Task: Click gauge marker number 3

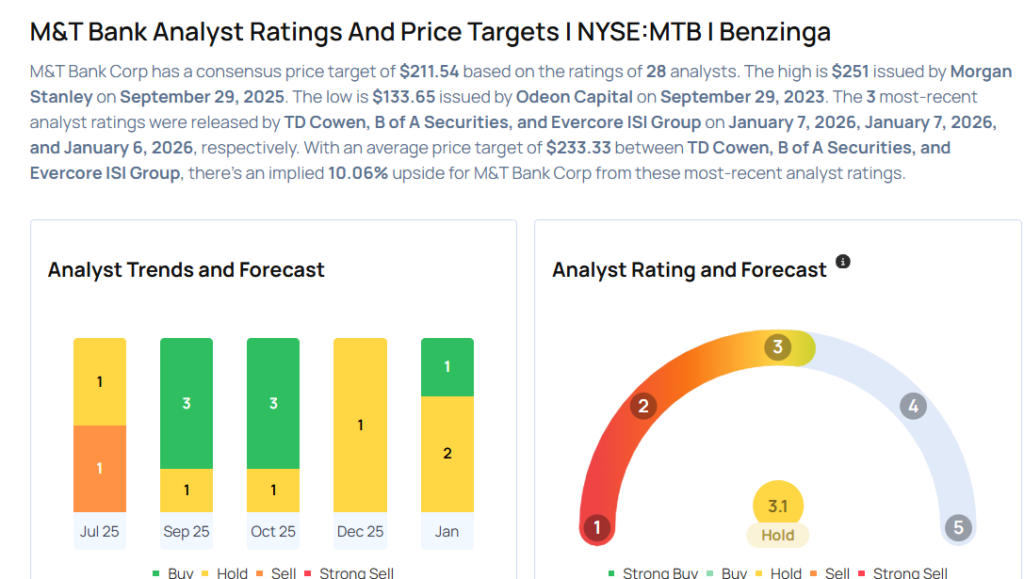Action: 777,348
